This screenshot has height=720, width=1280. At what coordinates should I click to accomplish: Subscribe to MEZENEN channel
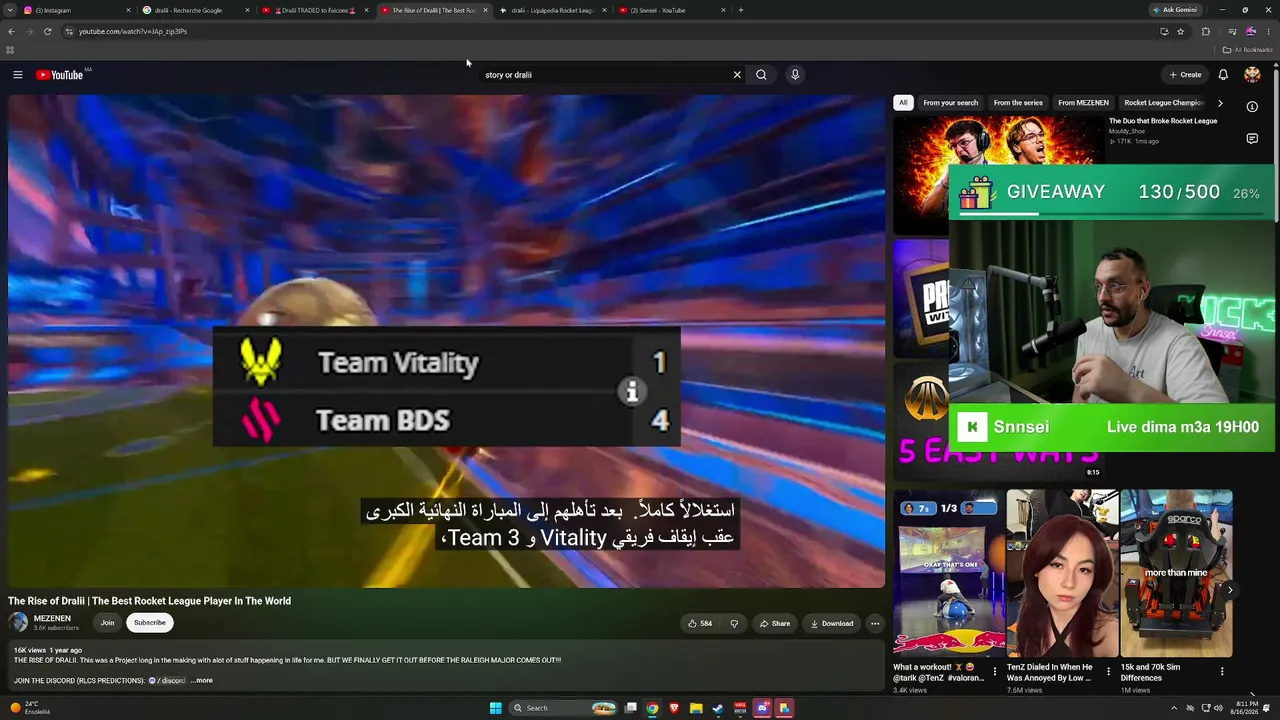pyautogui.click(x=150, y=623)
